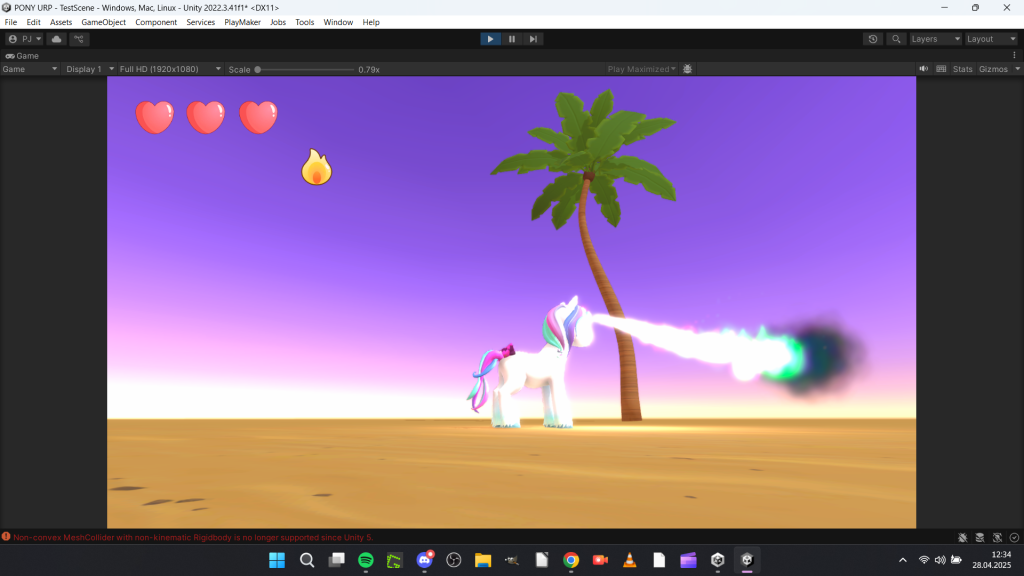
Task: Advance one frame with the Step button
Action: click(x=534, y=39)
